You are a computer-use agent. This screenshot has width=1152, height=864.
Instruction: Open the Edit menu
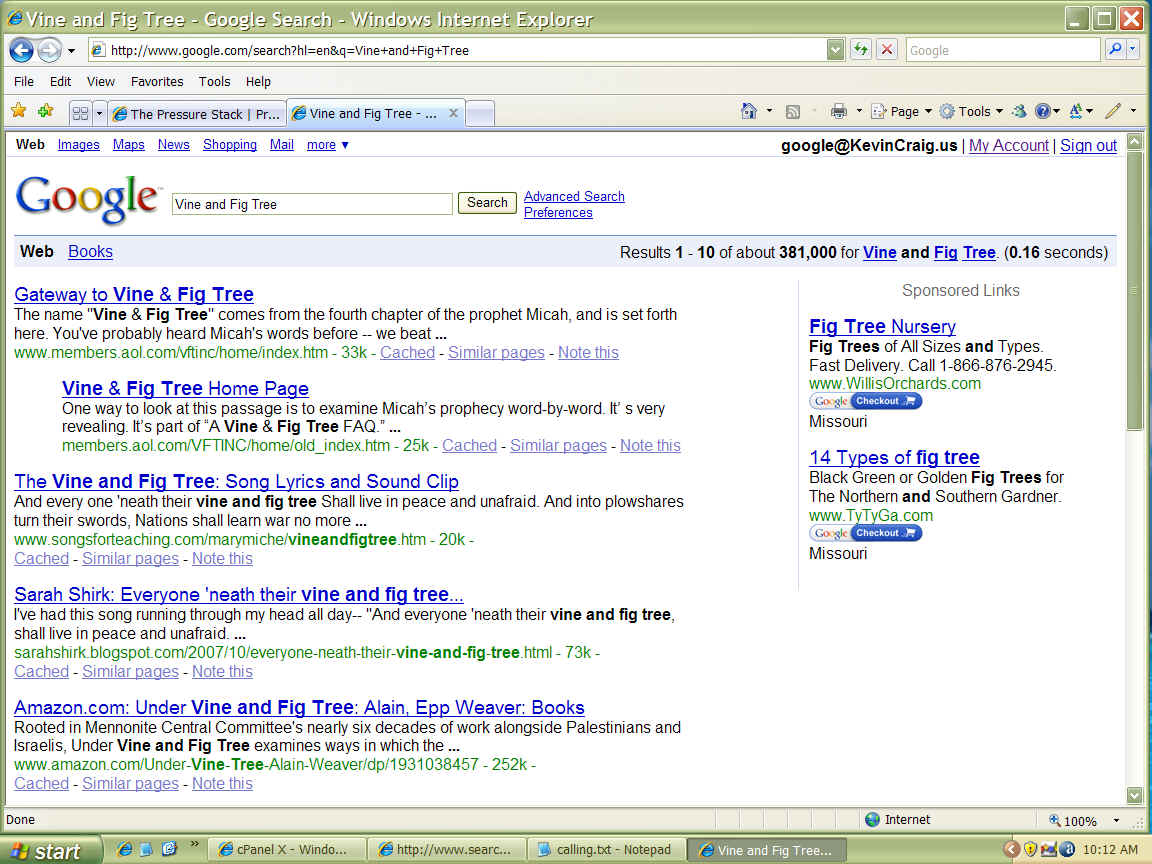[x=60, y=82]
